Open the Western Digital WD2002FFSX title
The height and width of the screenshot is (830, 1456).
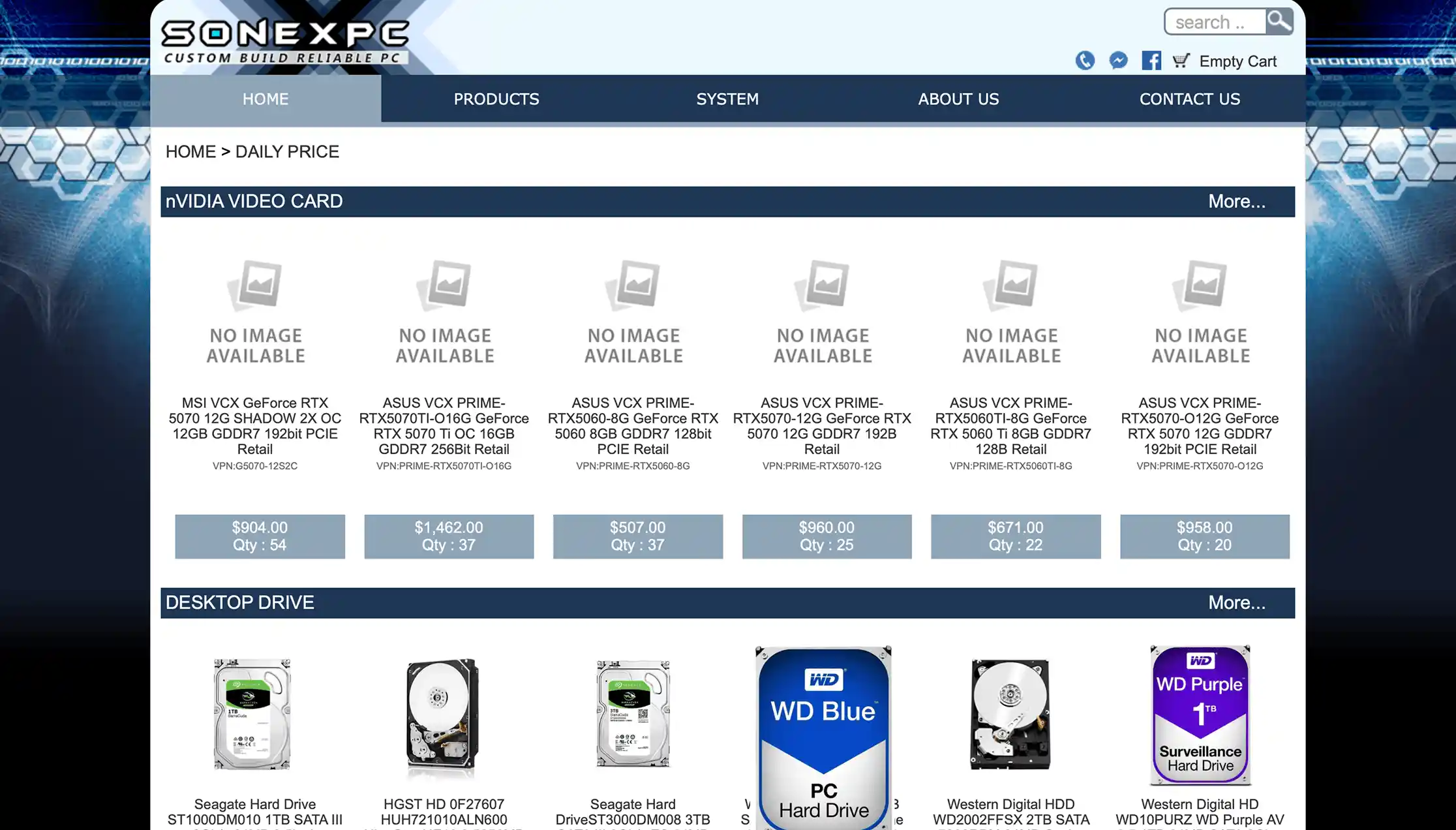tap(1011, 813)
